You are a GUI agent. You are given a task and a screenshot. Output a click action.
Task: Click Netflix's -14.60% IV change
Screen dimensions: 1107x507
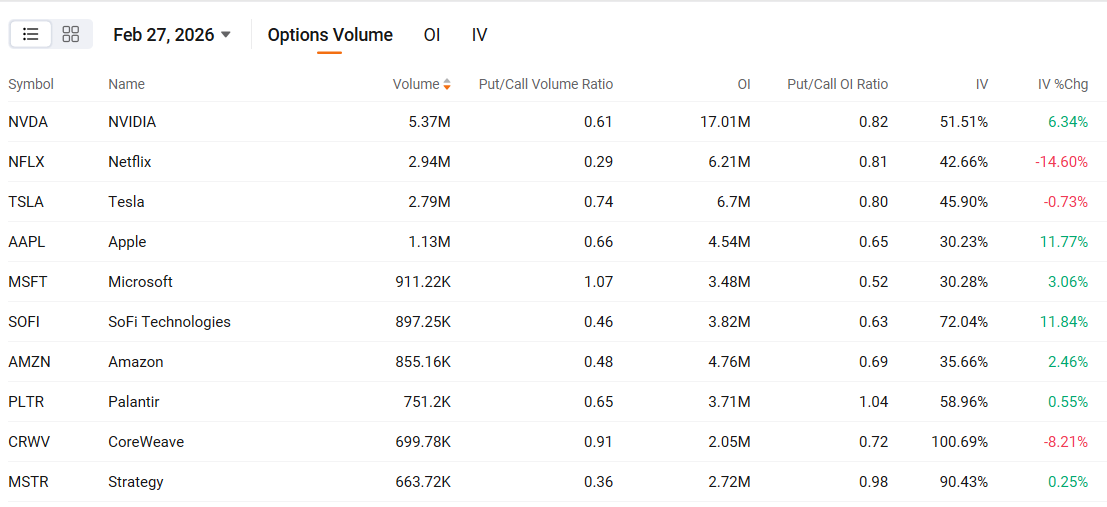tap(1061, 162)
